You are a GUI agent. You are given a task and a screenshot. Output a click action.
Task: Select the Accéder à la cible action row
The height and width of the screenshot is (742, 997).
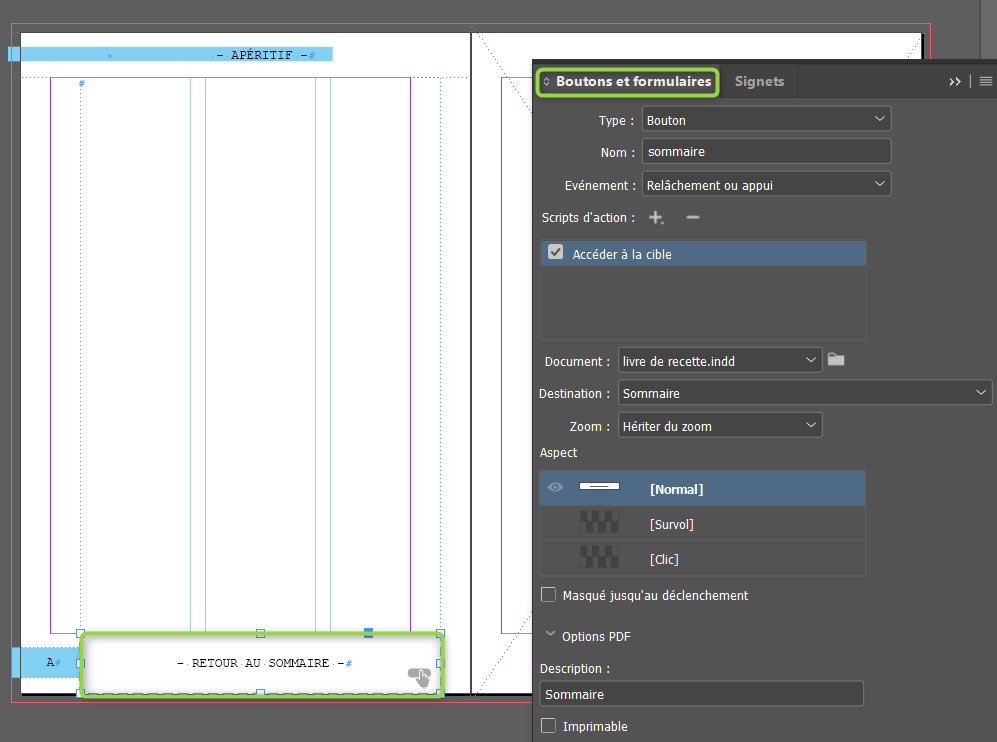(x=703, y=253)
